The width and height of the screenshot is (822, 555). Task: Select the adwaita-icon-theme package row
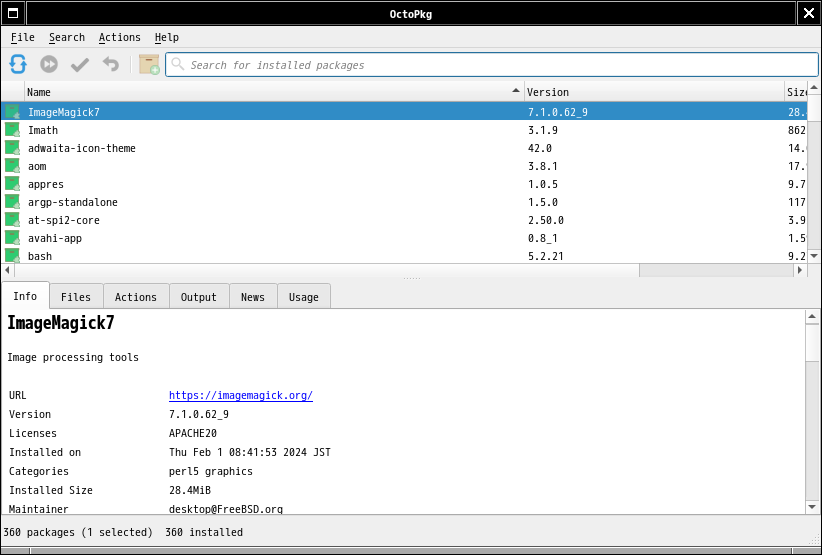click(404, 148)
